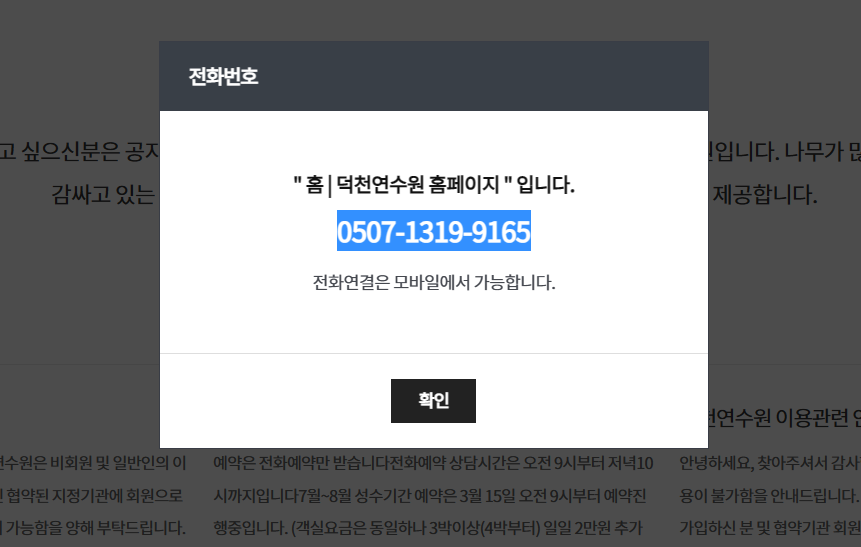Click the background text 제공합니다.
The height and width of the screenshot is (547, 861).
pyautogui.click(x=764, y=194)
